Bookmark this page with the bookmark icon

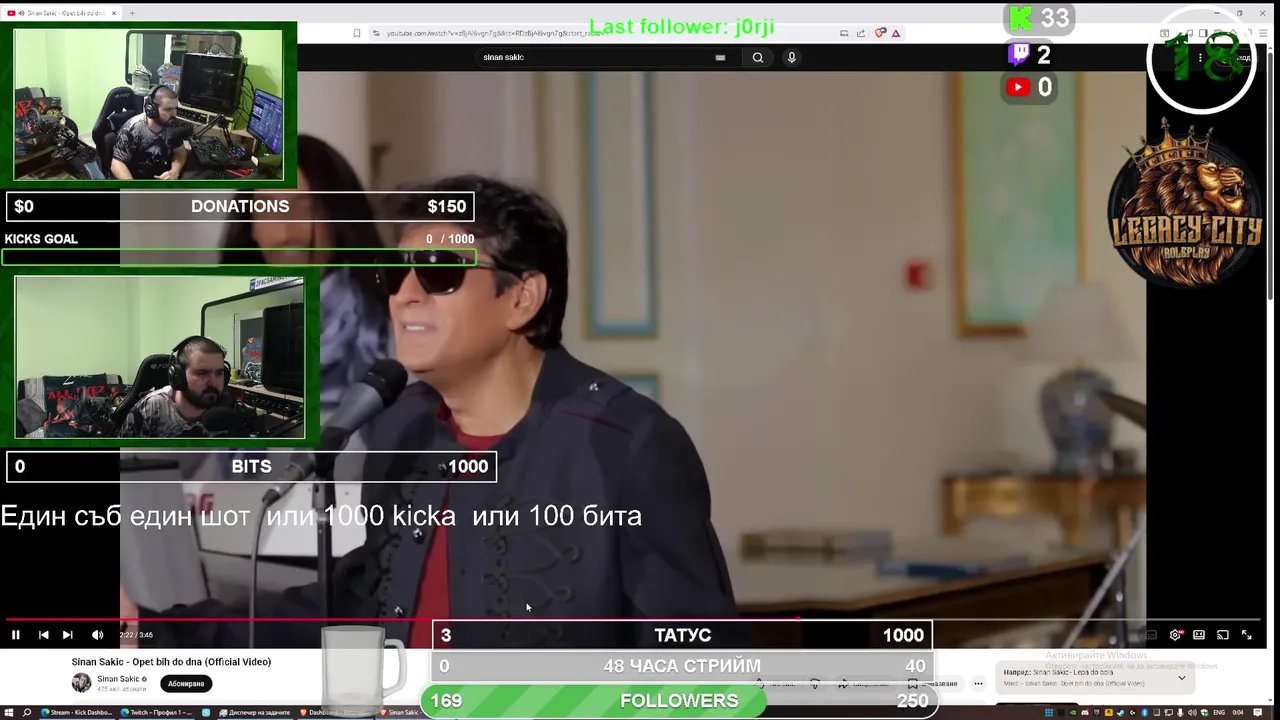[x=356, y=33]
